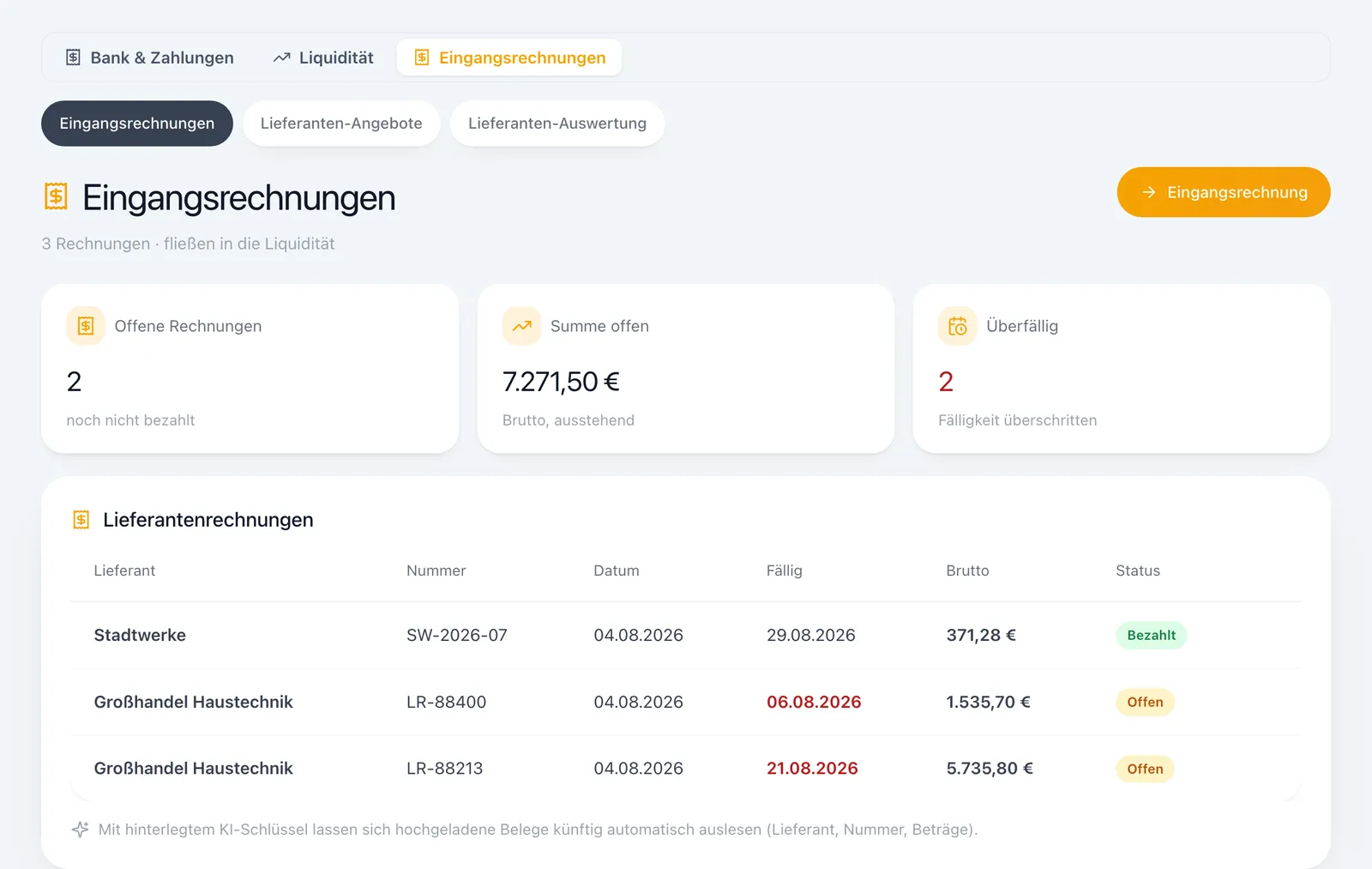Click the Lieferantenrechnungen section icon
Viewport: 1372px width, 869px height.
coord(81,520)
